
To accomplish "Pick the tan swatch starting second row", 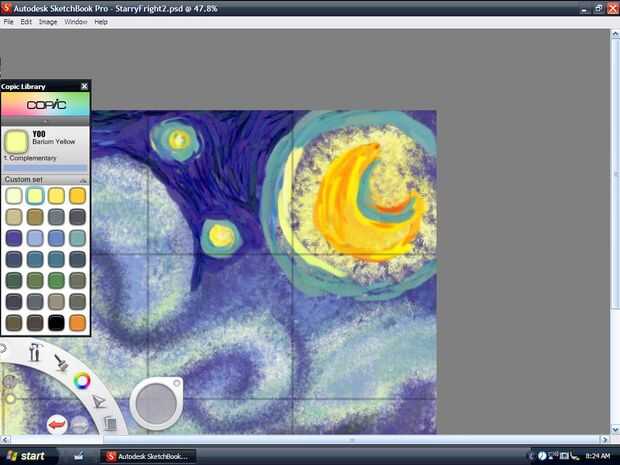I will [x=14, y=217].
